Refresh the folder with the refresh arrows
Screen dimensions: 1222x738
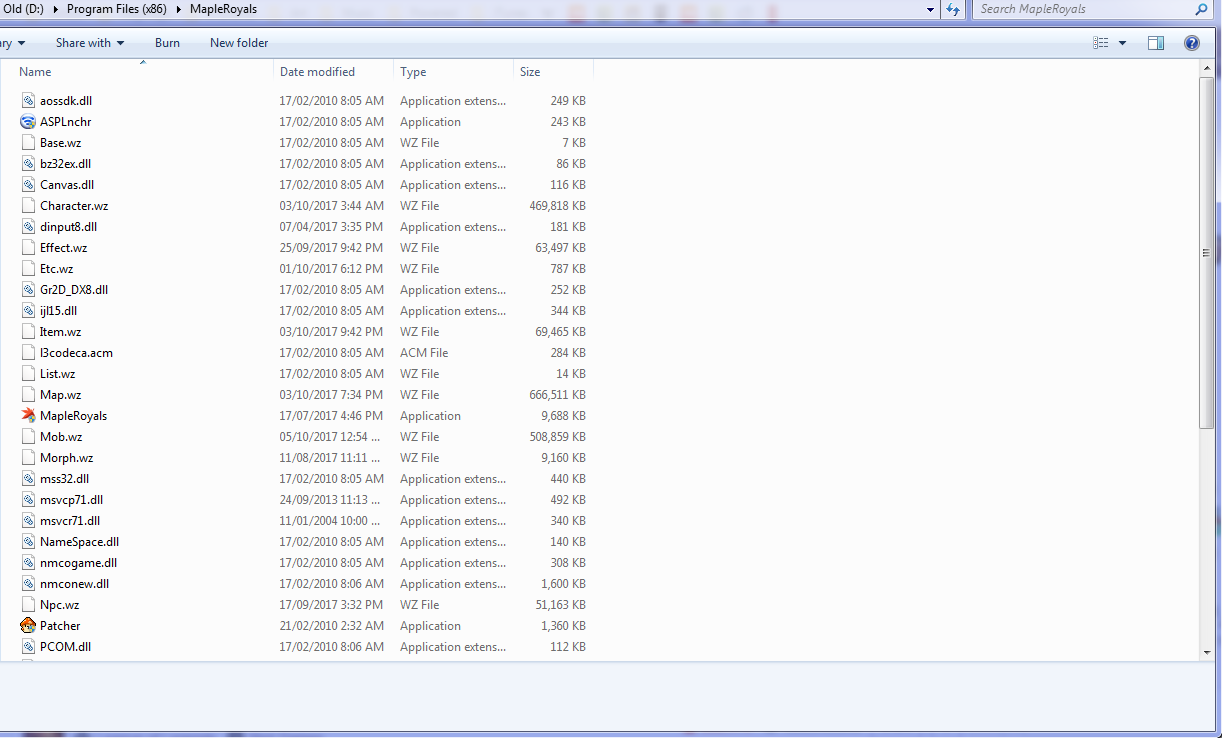tap(953, 9)
